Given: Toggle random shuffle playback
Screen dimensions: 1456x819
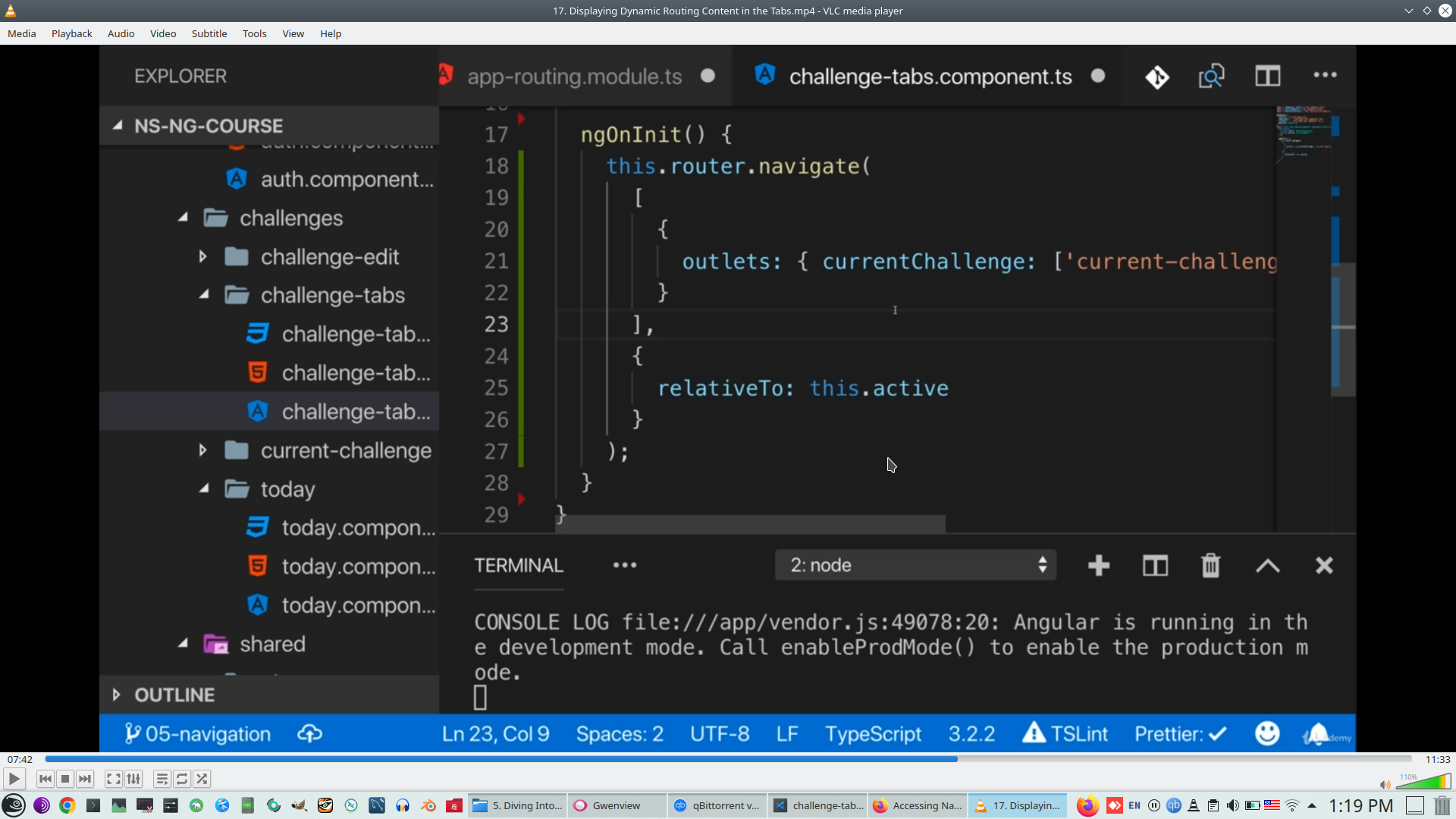Looking at the screenshot, I should (202, 779).
